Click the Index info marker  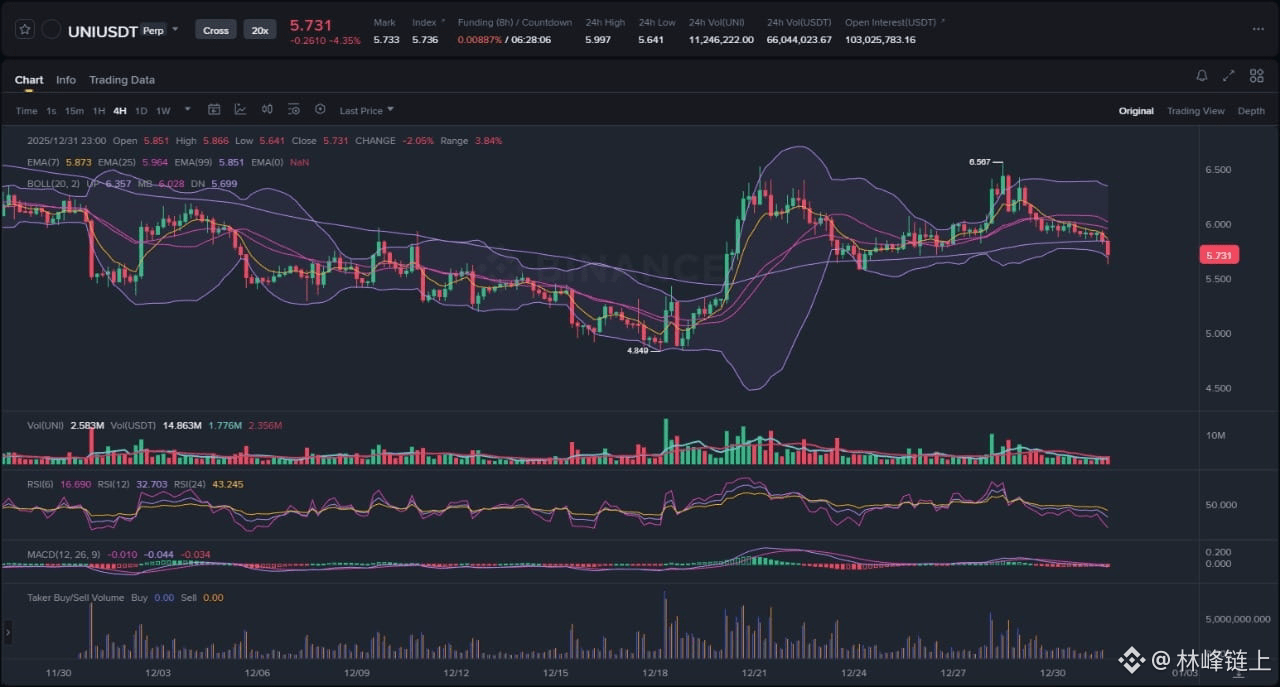443,20
